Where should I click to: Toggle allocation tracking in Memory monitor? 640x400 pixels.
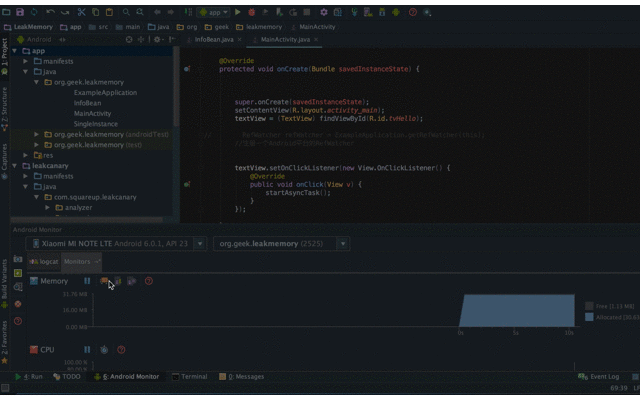tap(131, 281)
